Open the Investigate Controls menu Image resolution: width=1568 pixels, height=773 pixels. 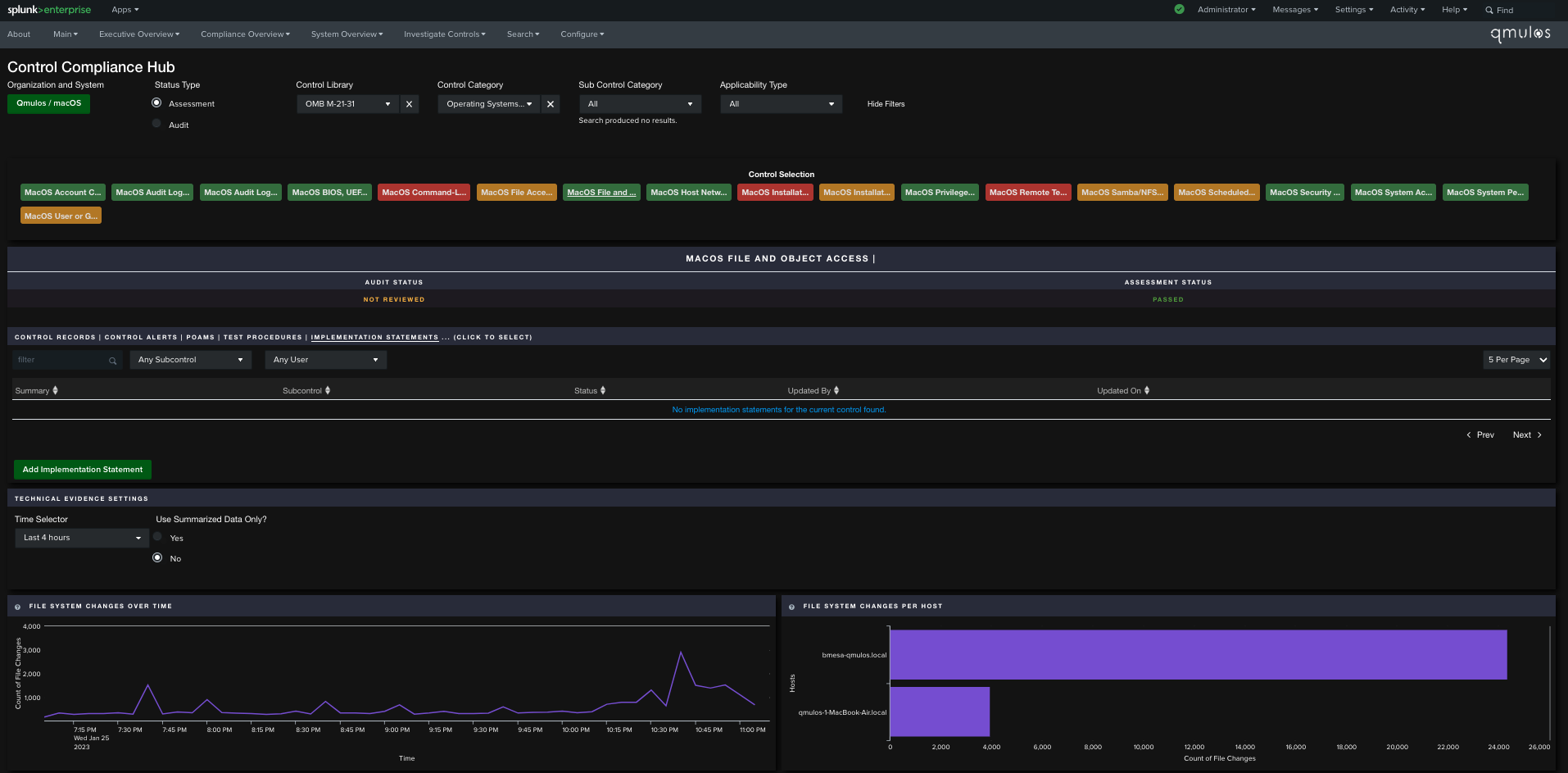(445, 34)
